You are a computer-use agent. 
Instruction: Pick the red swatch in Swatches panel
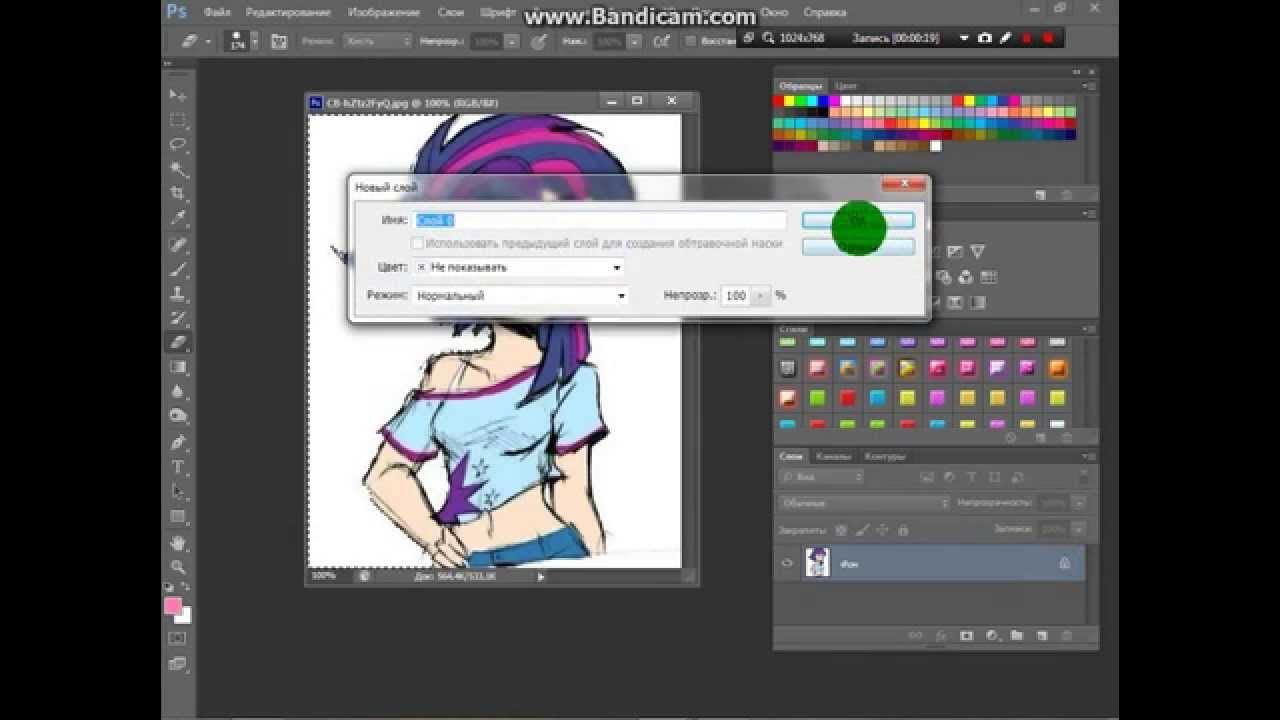tap(780, 101)
